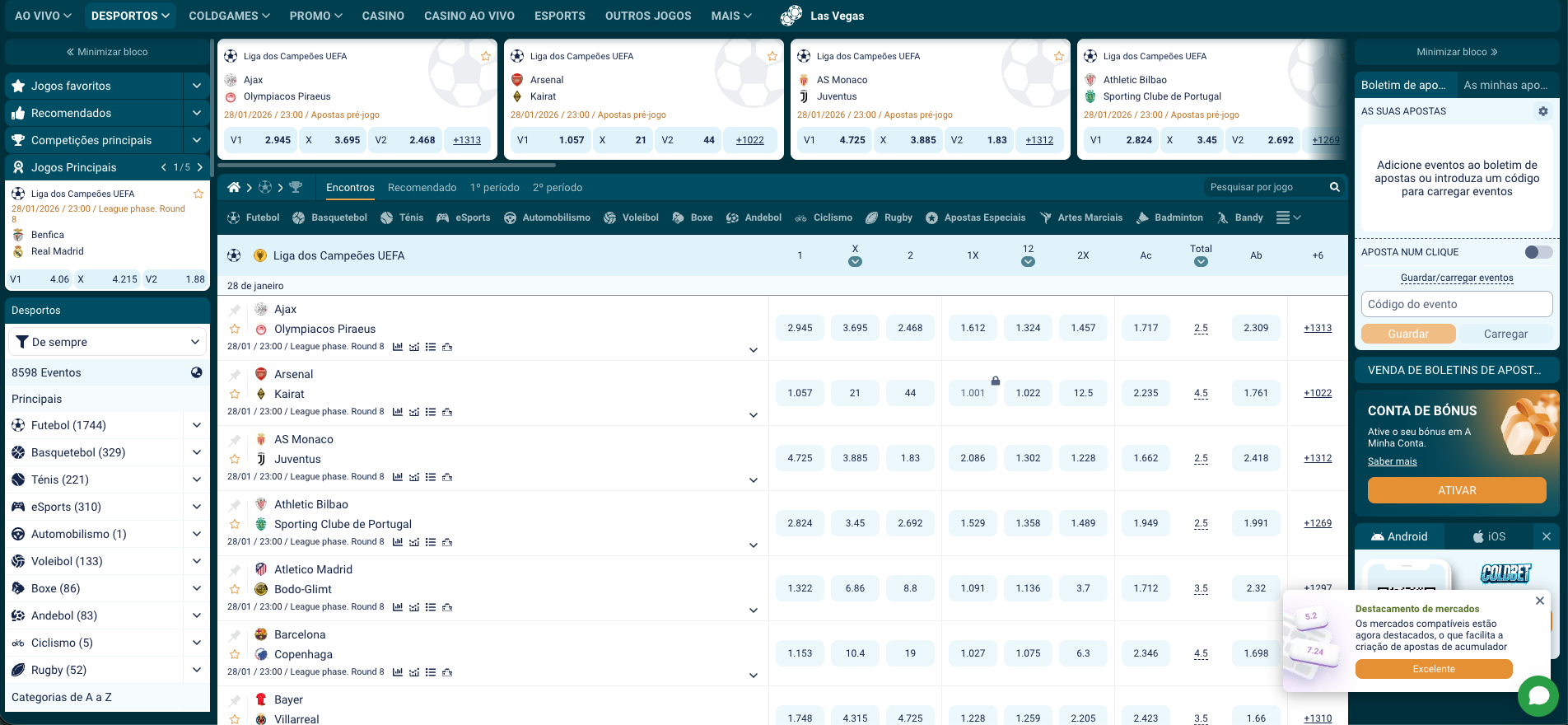1568x725 pixels.
Task: Select Ténis in sports icon bar
Action: [402, 217]
